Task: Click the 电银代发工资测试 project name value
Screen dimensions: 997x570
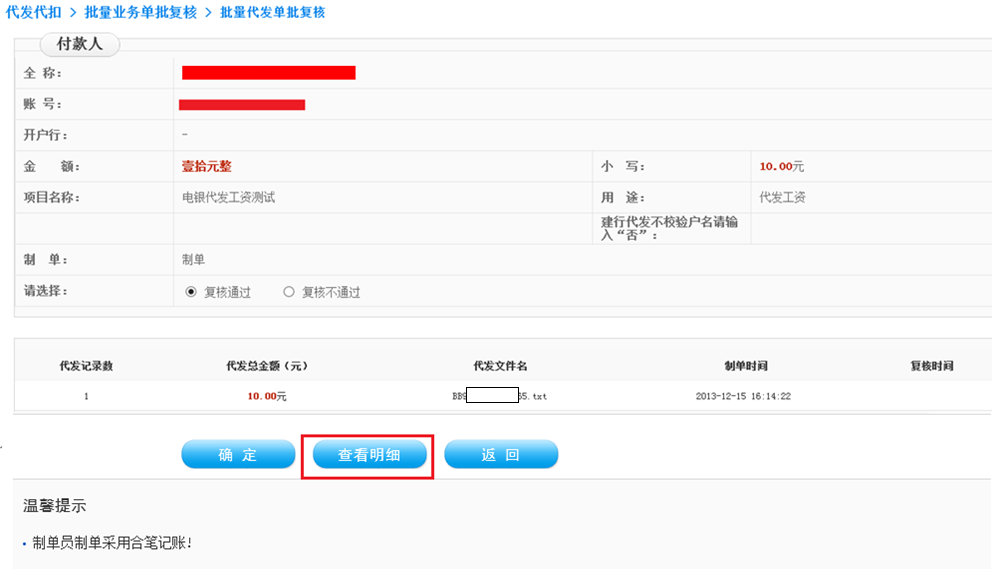Action: pyautogui.click(x=228, y=198)
